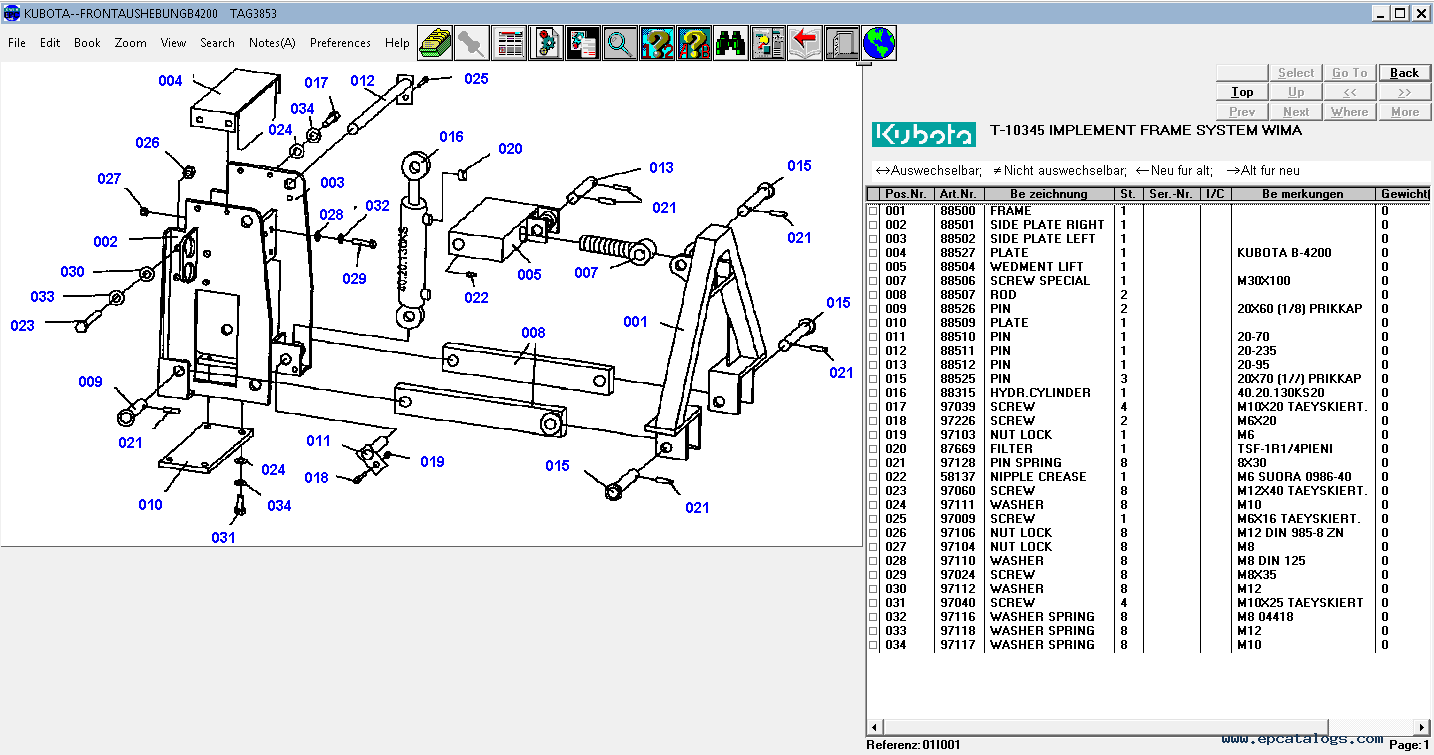The height and width of the screenshot is (755, 1434).
Task: Click the Be zeichnung column header
Action: click(1049, 194)
